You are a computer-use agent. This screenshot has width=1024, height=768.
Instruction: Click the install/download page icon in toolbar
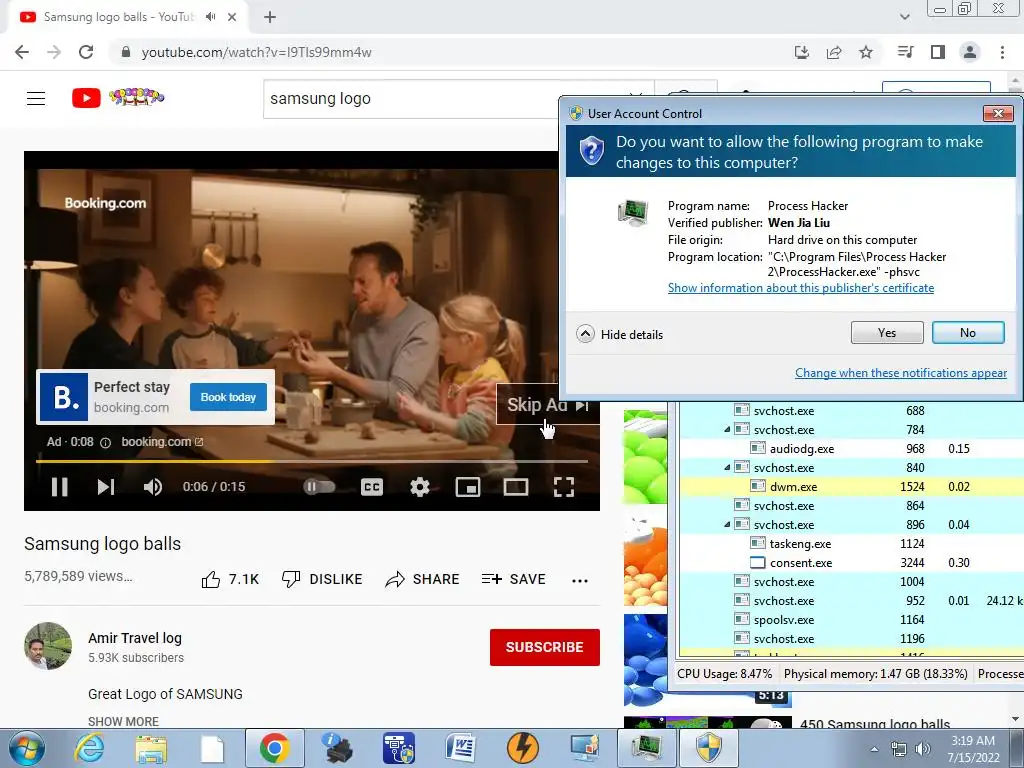802,52
